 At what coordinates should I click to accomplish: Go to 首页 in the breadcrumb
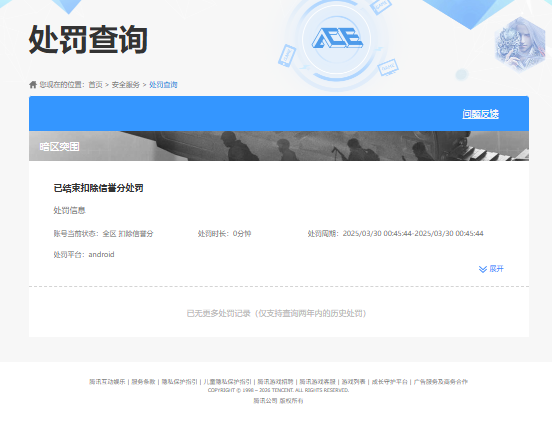click(95, 84)
